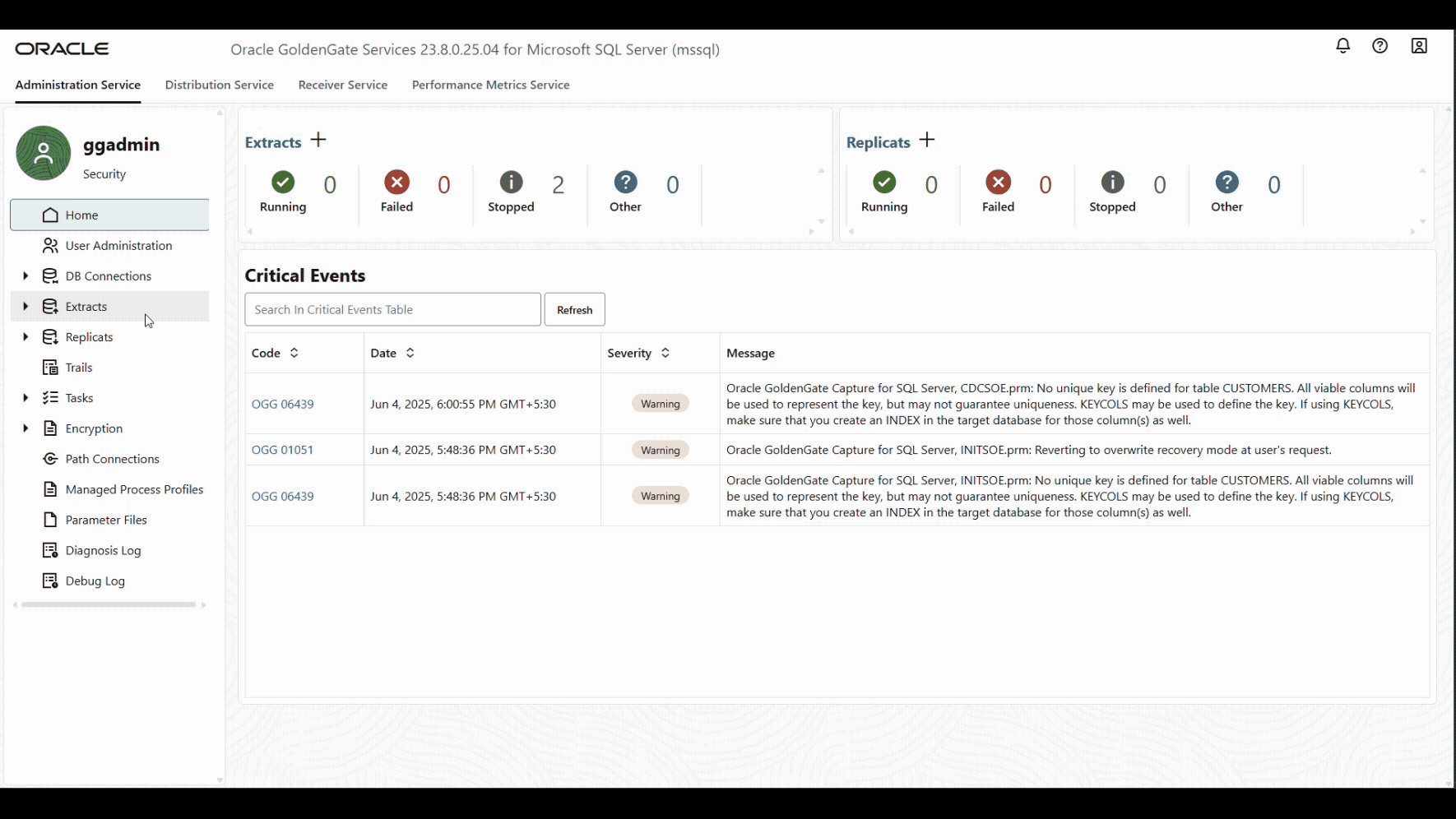The image size is (1456, 819).
Task: Select the Running status icon under Replicats
Action: [883, 183]
